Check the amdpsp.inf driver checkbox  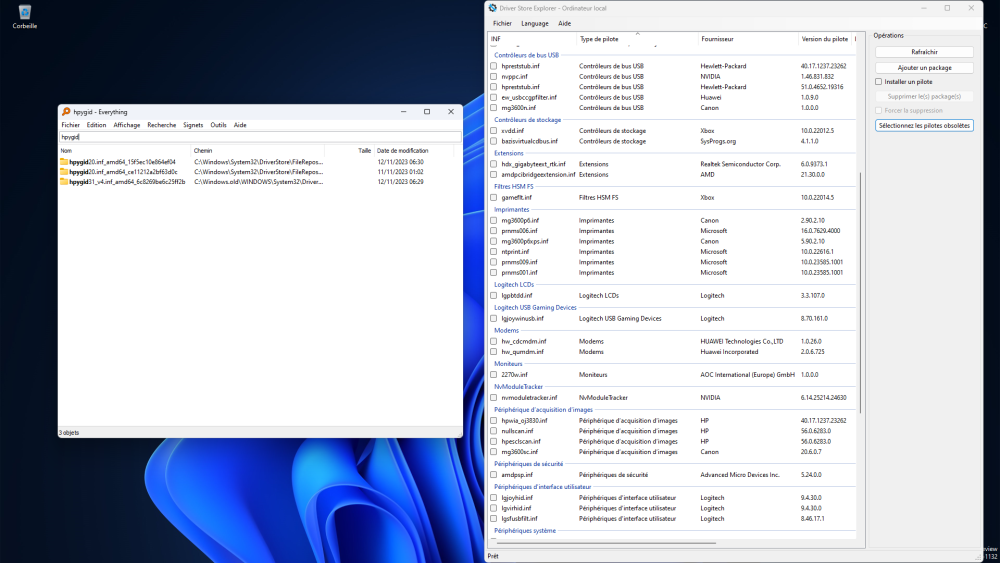(x=493, y=475)
